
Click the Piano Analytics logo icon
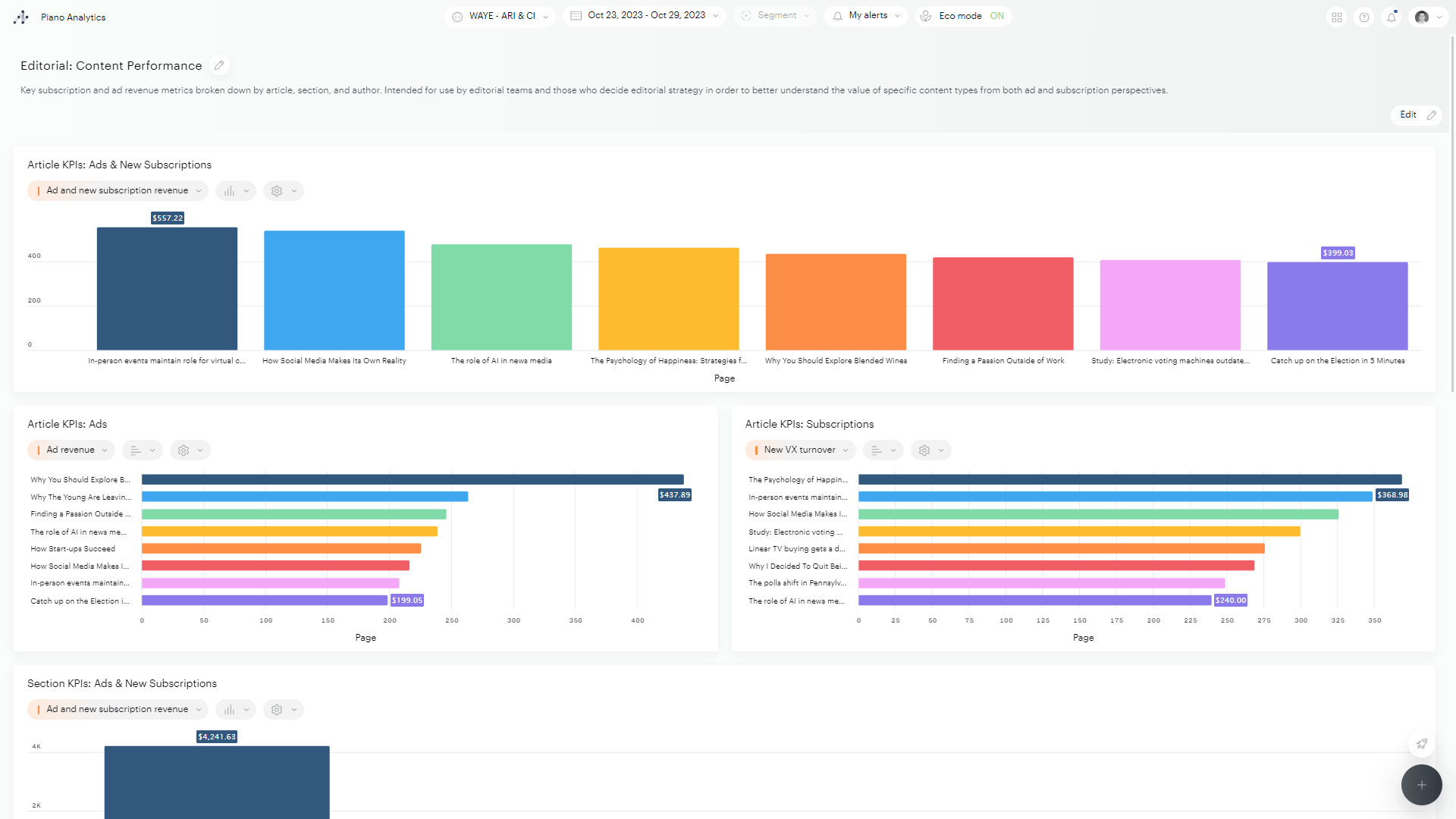pos(21,17)
